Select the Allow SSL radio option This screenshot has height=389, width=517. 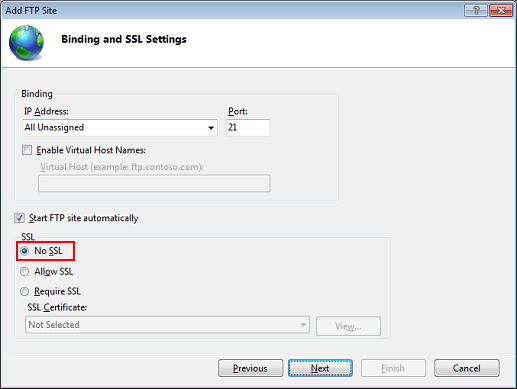(24, 272)
